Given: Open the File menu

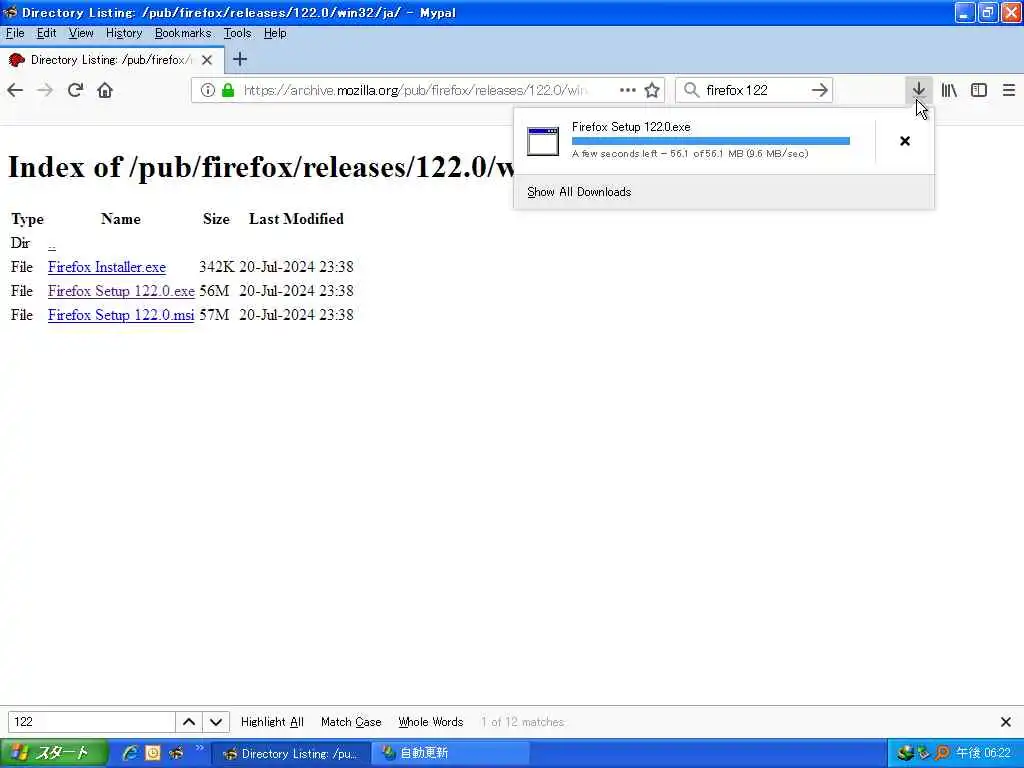Looking at the screenshot, I should click(x=15, y=33).
